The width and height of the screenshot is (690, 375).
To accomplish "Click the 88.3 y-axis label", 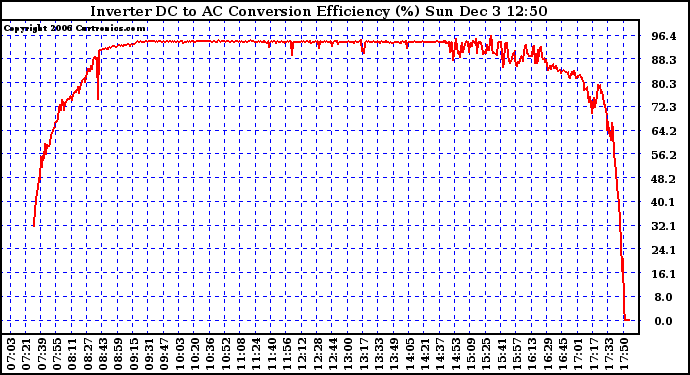I will pos(664,60).
